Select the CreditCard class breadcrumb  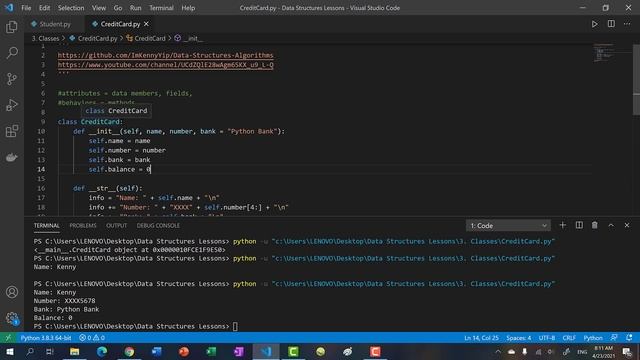(x=146, y=38)
